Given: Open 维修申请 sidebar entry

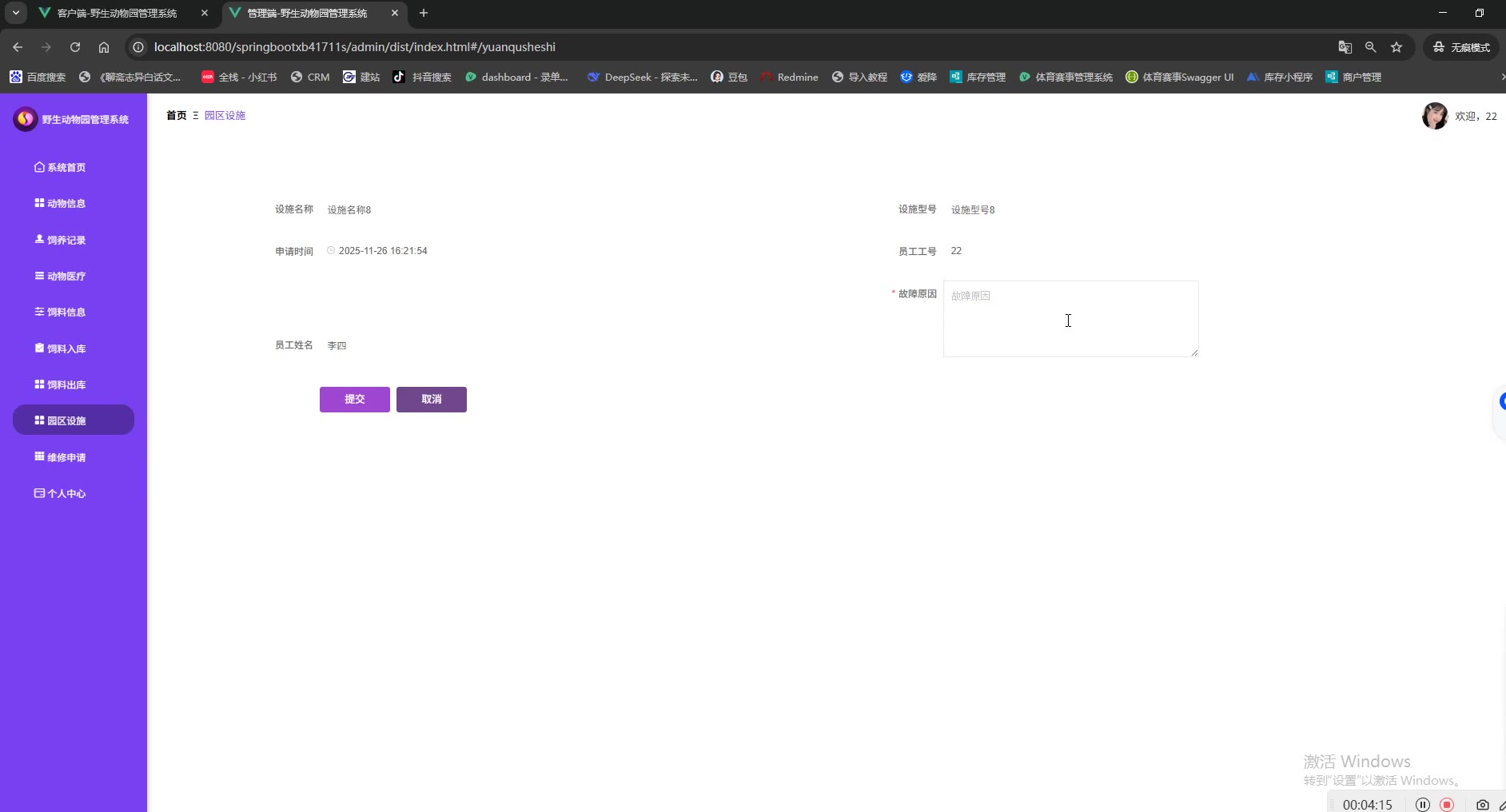Looking at the screenshot, I should (x=61, y=457).
